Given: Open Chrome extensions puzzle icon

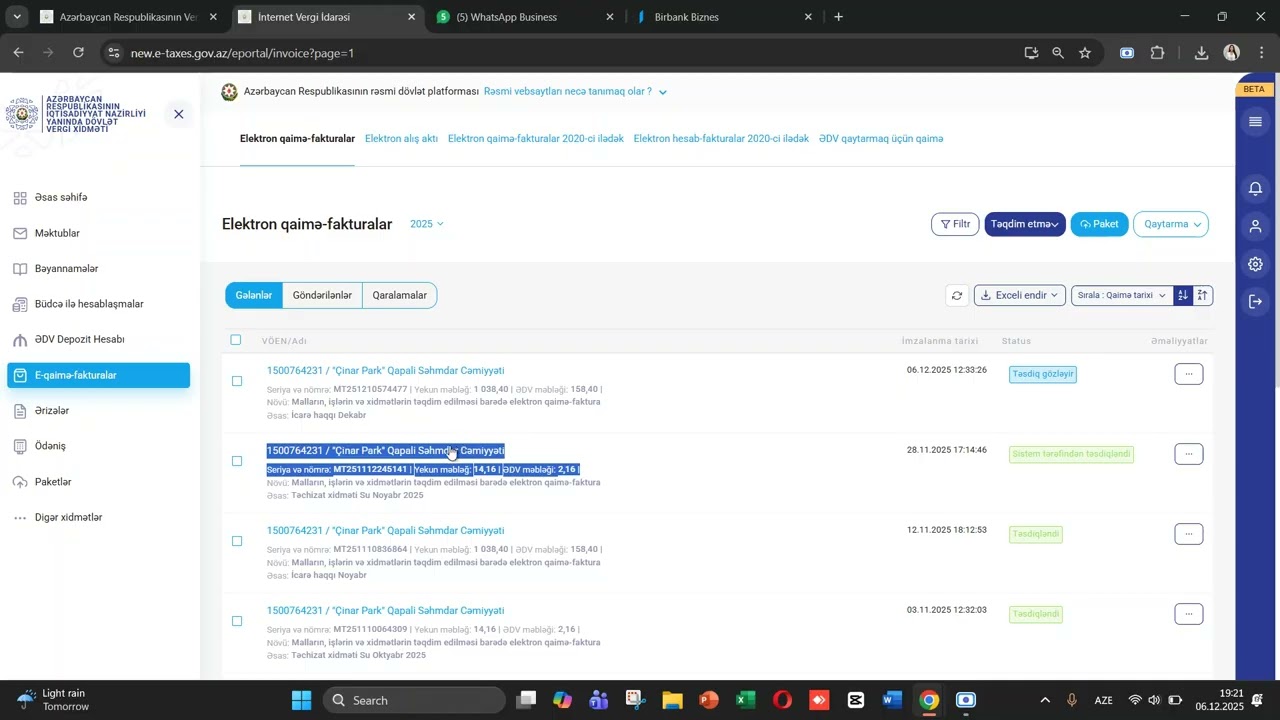Looking at the screenshot, I should 1158,53.
